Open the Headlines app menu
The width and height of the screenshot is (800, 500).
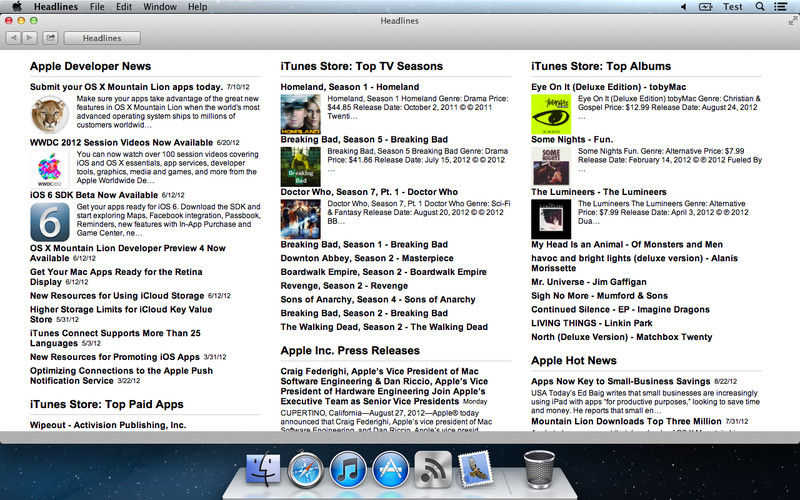click(x=56, y=7)
